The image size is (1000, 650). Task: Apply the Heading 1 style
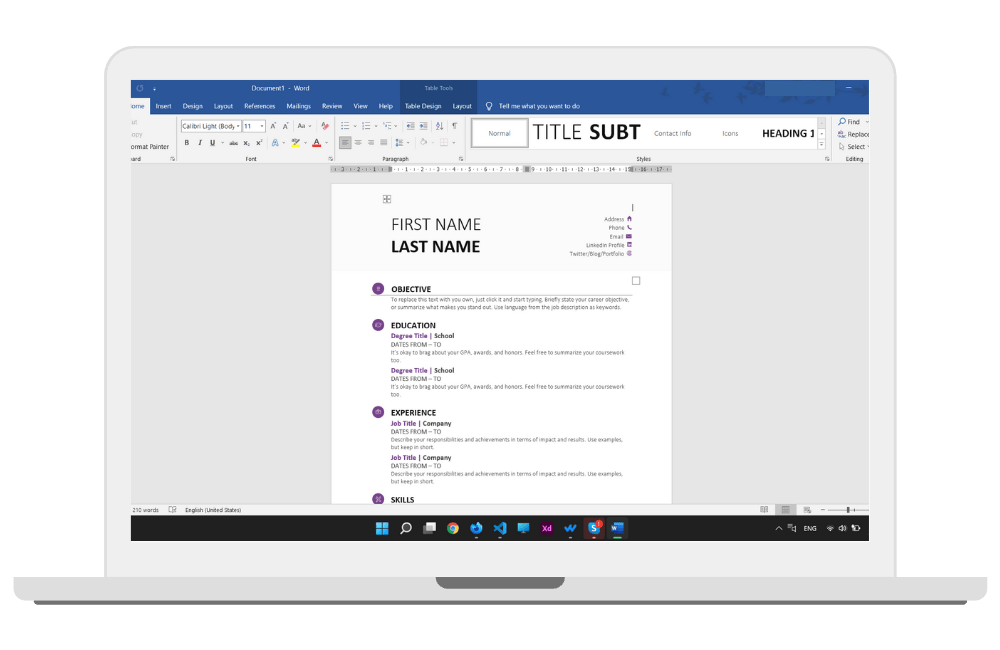(788, 133)
